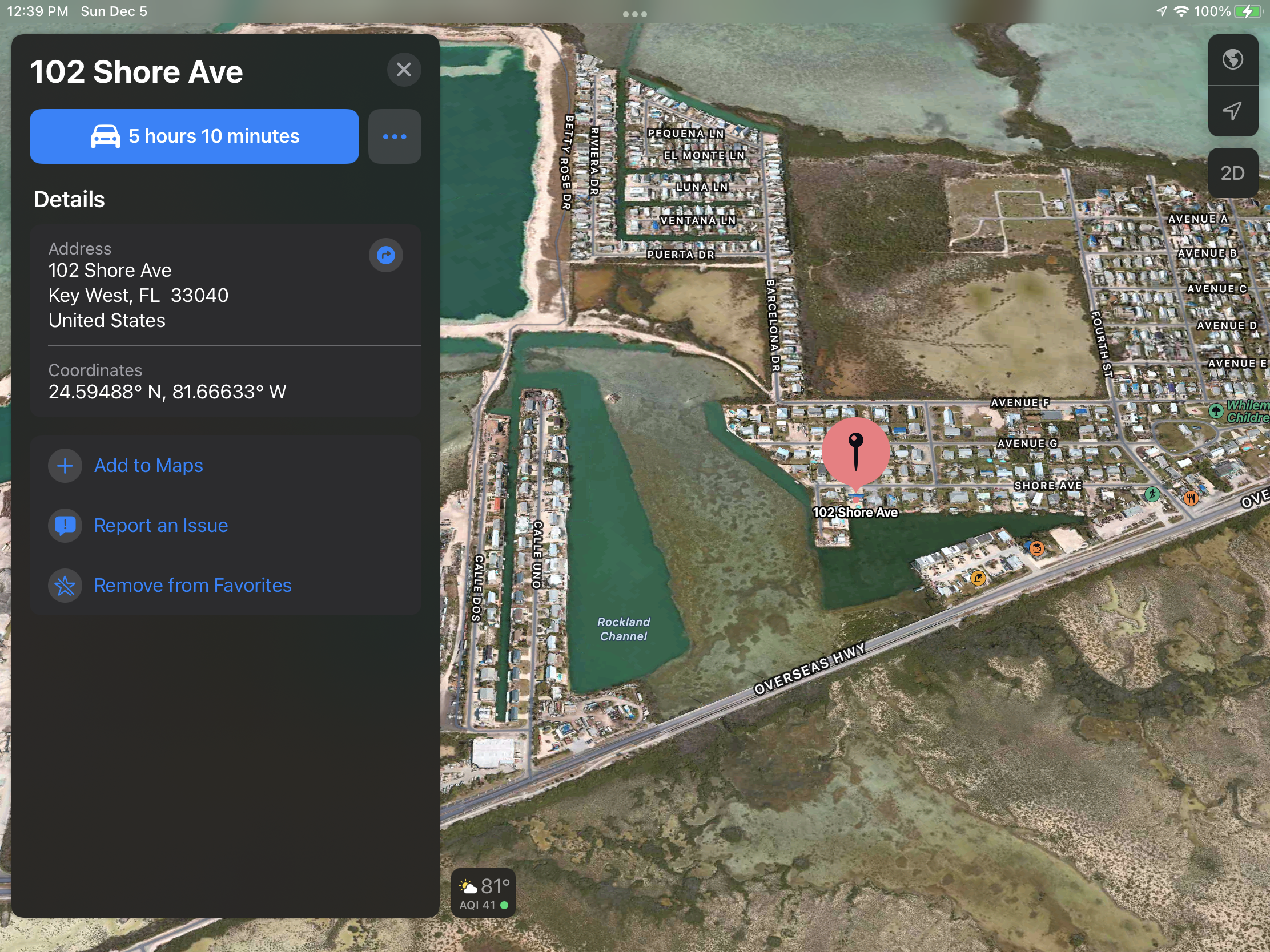Tap the orange restaurant marker near Shore Ave
The width and height of the screenshot is (1270, 952).
(1191, 498)
